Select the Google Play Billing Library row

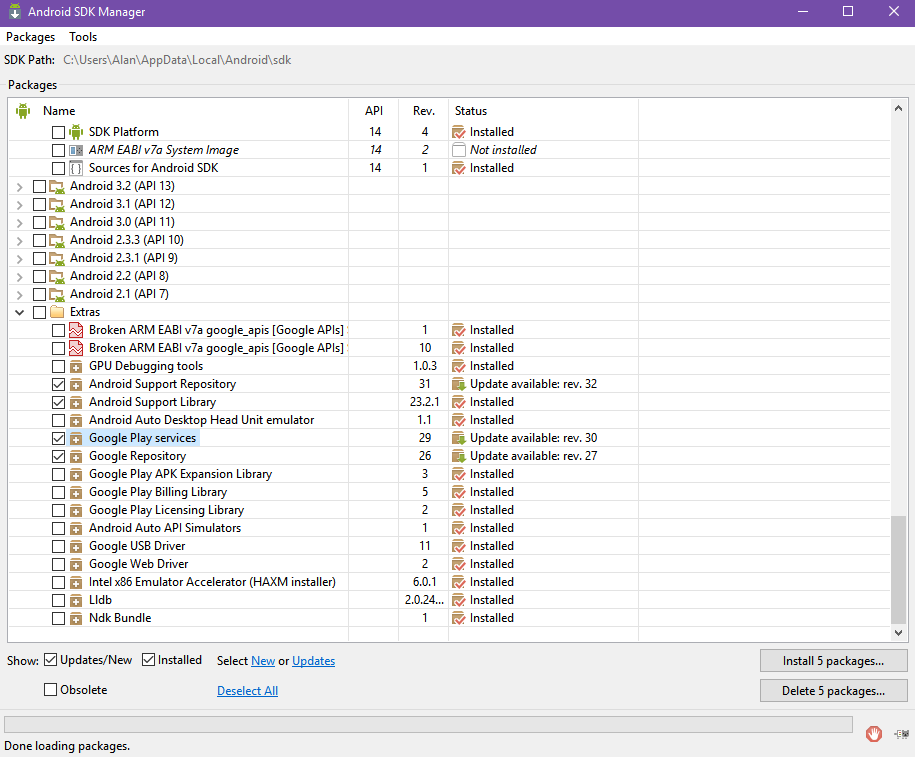pyautogui.click(x=449, y=492)
